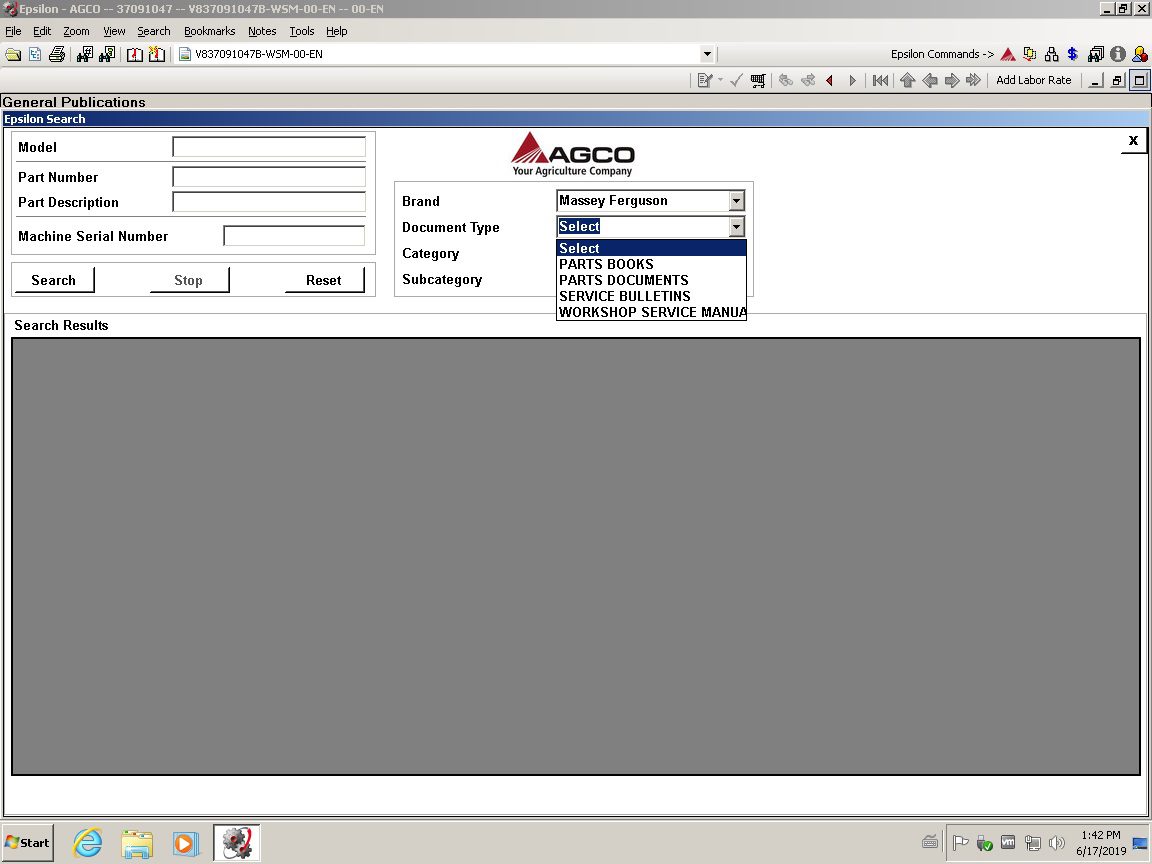This screenshot has width=1152, height=864.
Task: Click the gray right triangle arrow
Action: 852,80
